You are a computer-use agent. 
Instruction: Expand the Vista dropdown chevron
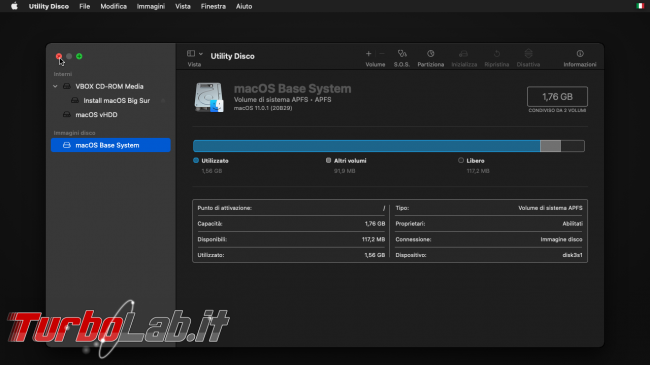pyautogui.click(x=201, y=54)
